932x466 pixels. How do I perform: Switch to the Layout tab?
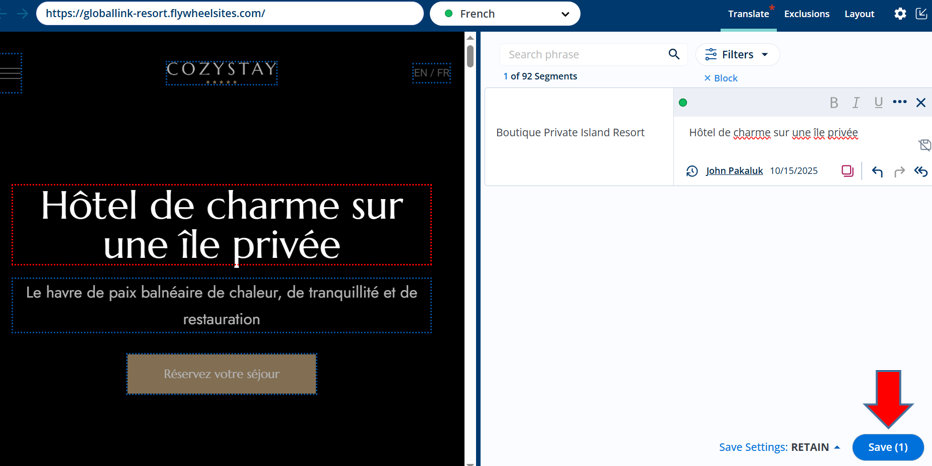pyautogui.click(x=859, y=14)
